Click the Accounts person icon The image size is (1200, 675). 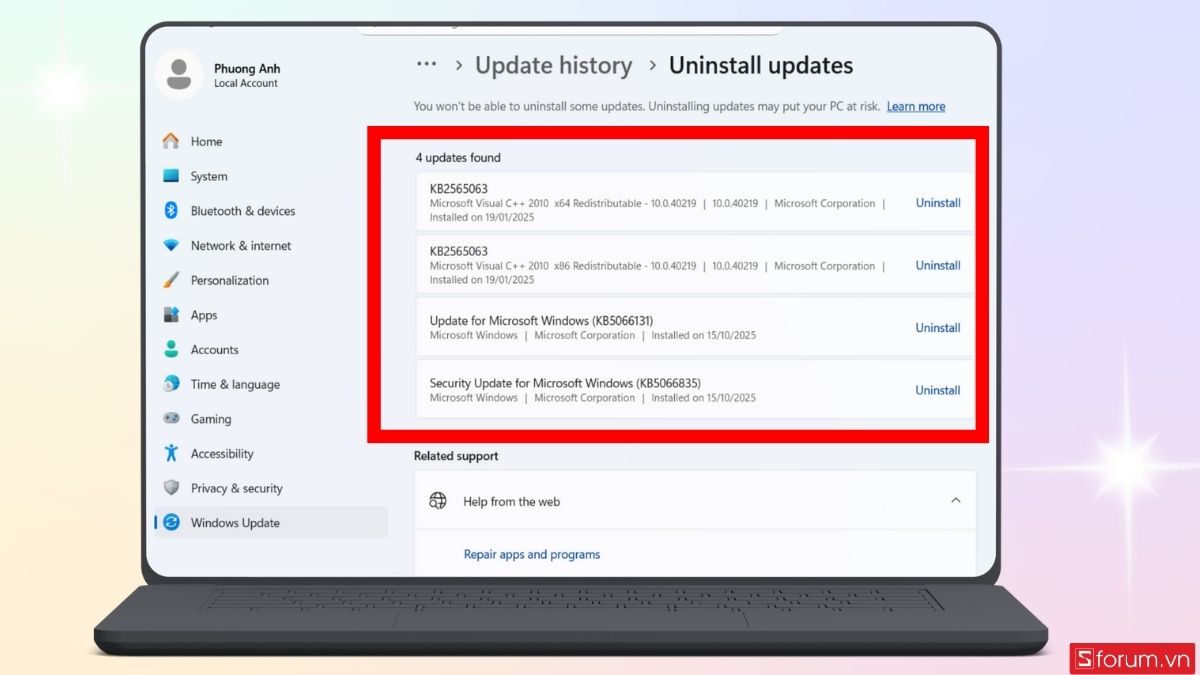coord(171,350)
